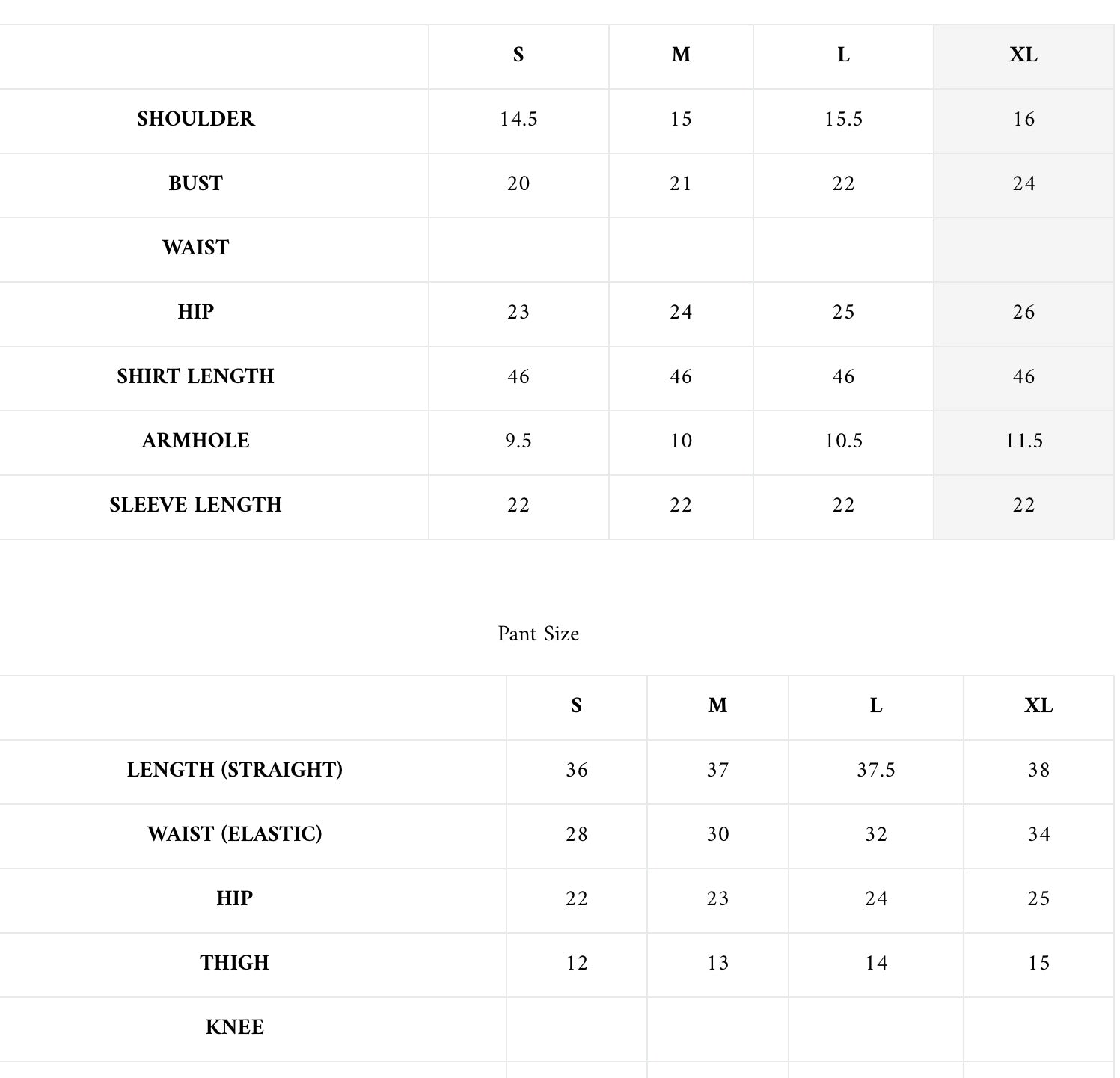Select the ARMHOLE row label

195,441
